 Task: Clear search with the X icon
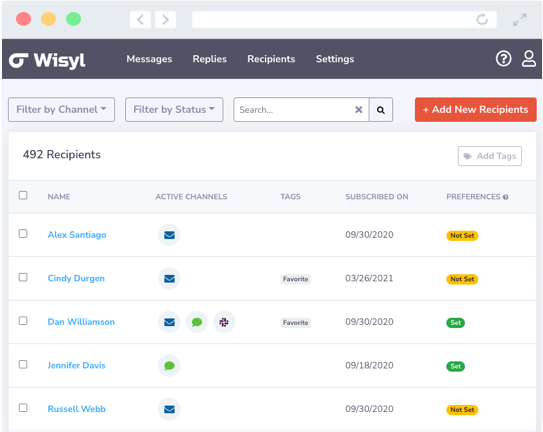[358, 110]
